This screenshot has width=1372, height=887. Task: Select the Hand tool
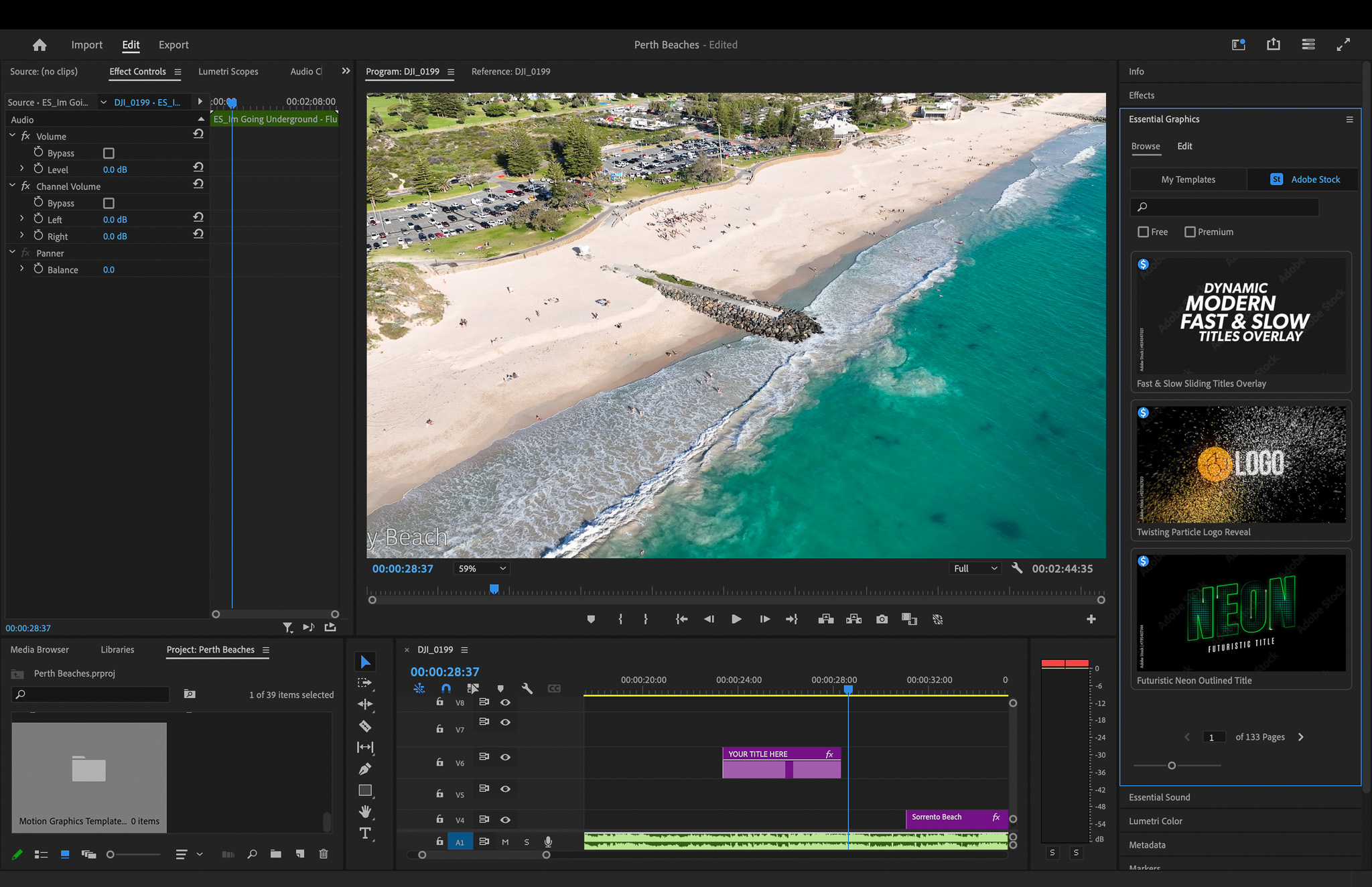point(365,812)
